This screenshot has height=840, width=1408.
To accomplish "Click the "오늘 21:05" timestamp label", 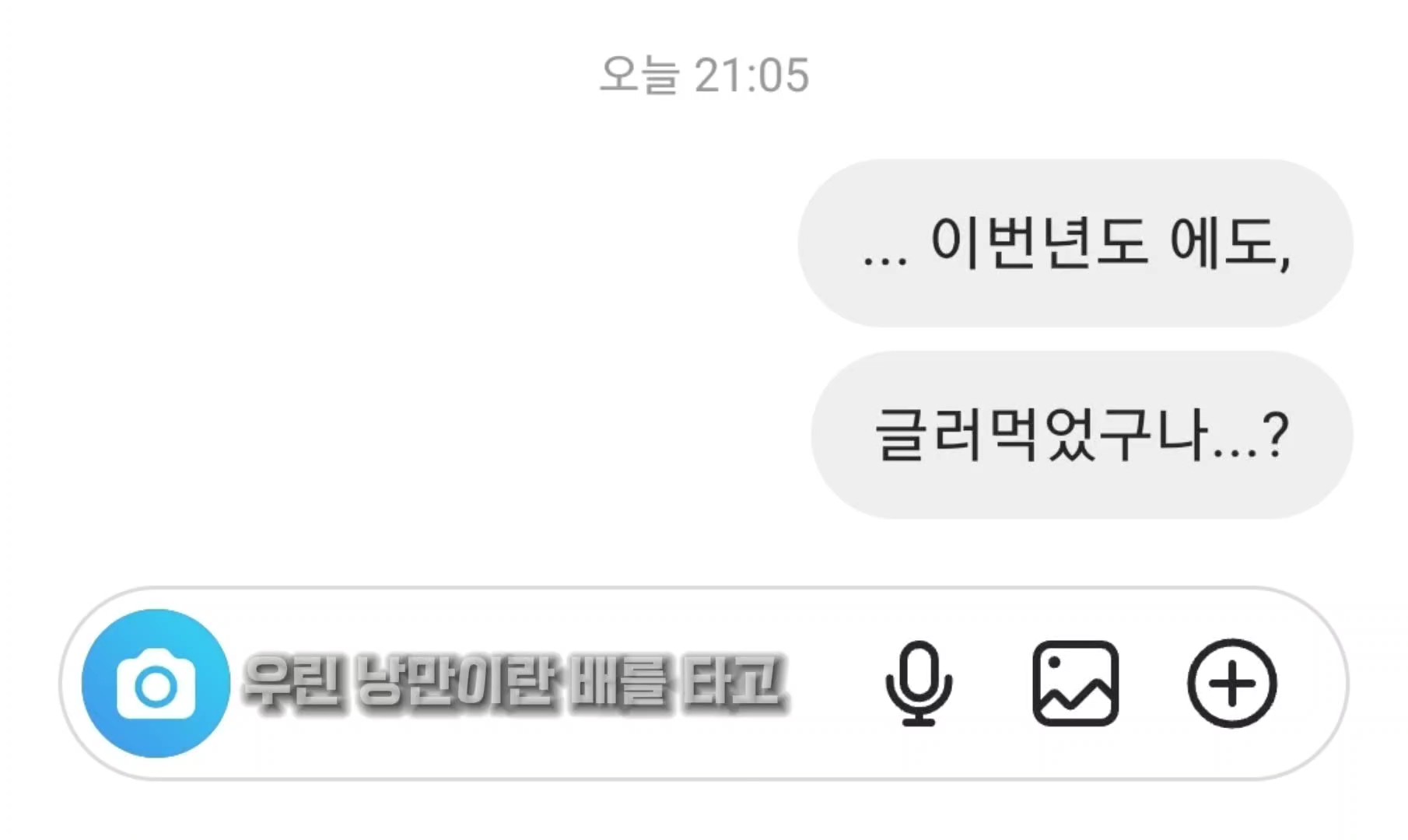I will tap(705, 75).
